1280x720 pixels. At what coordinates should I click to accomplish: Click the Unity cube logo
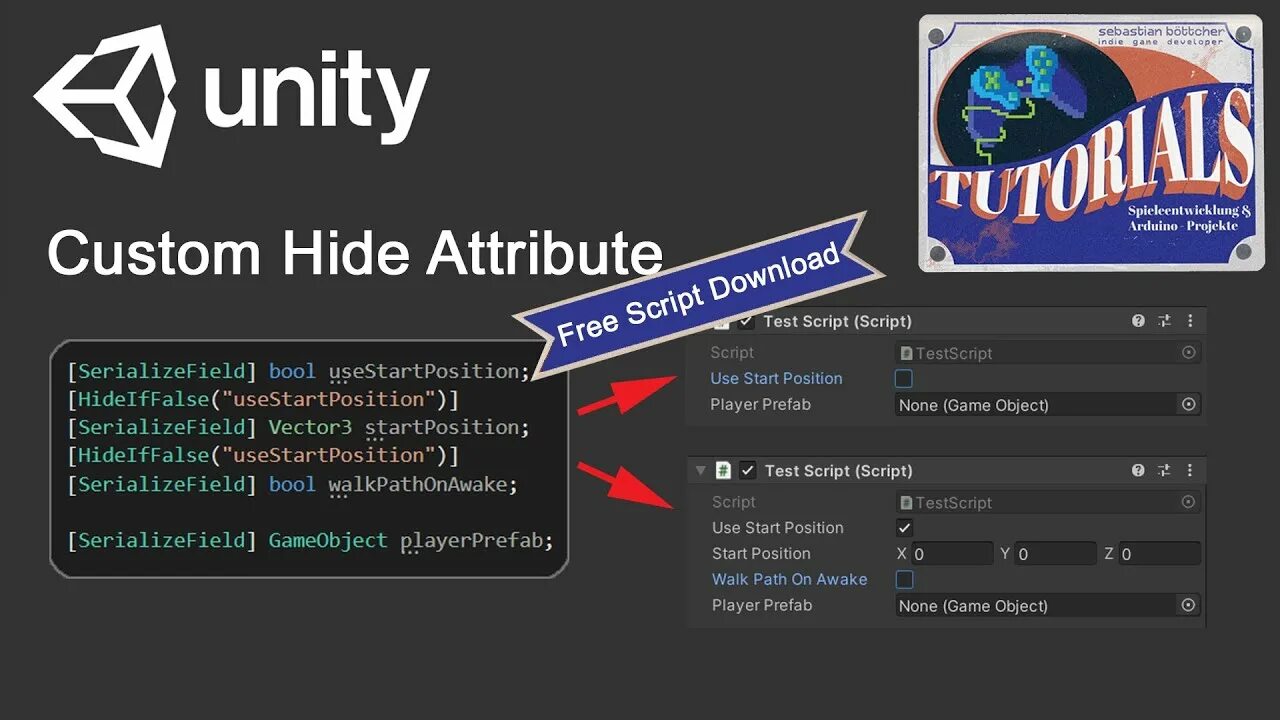click(x=105, y=96)
